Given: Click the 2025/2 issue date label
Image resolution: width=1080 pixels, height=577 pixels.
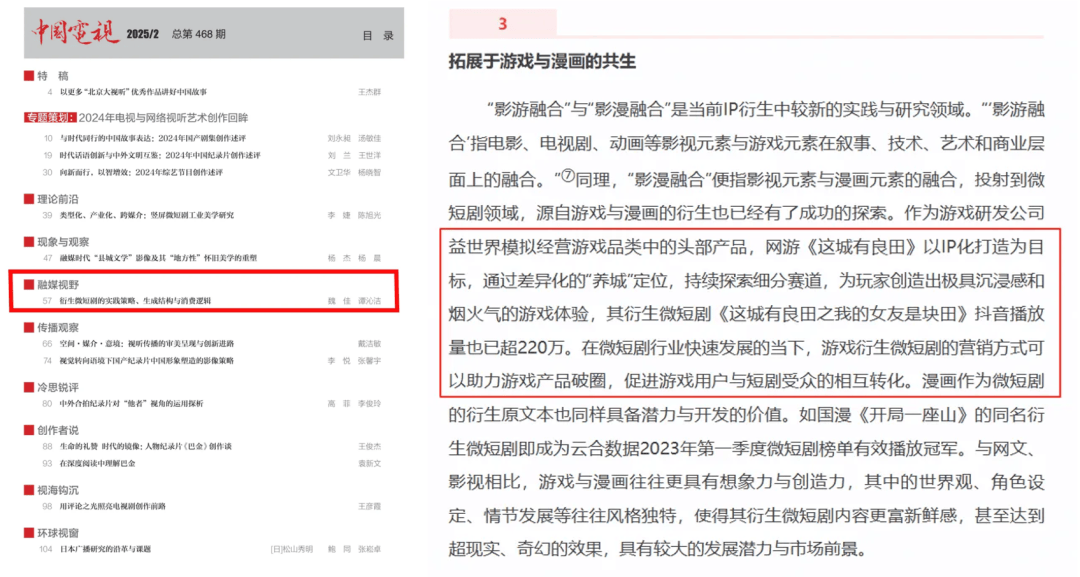Looking at the screenshot, I should coord(144,35).
